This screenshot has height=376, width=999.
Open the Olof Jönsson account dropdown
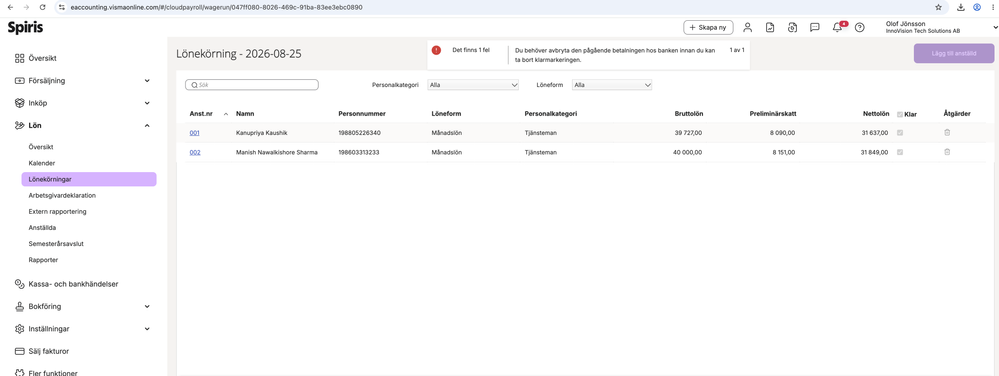995,27
